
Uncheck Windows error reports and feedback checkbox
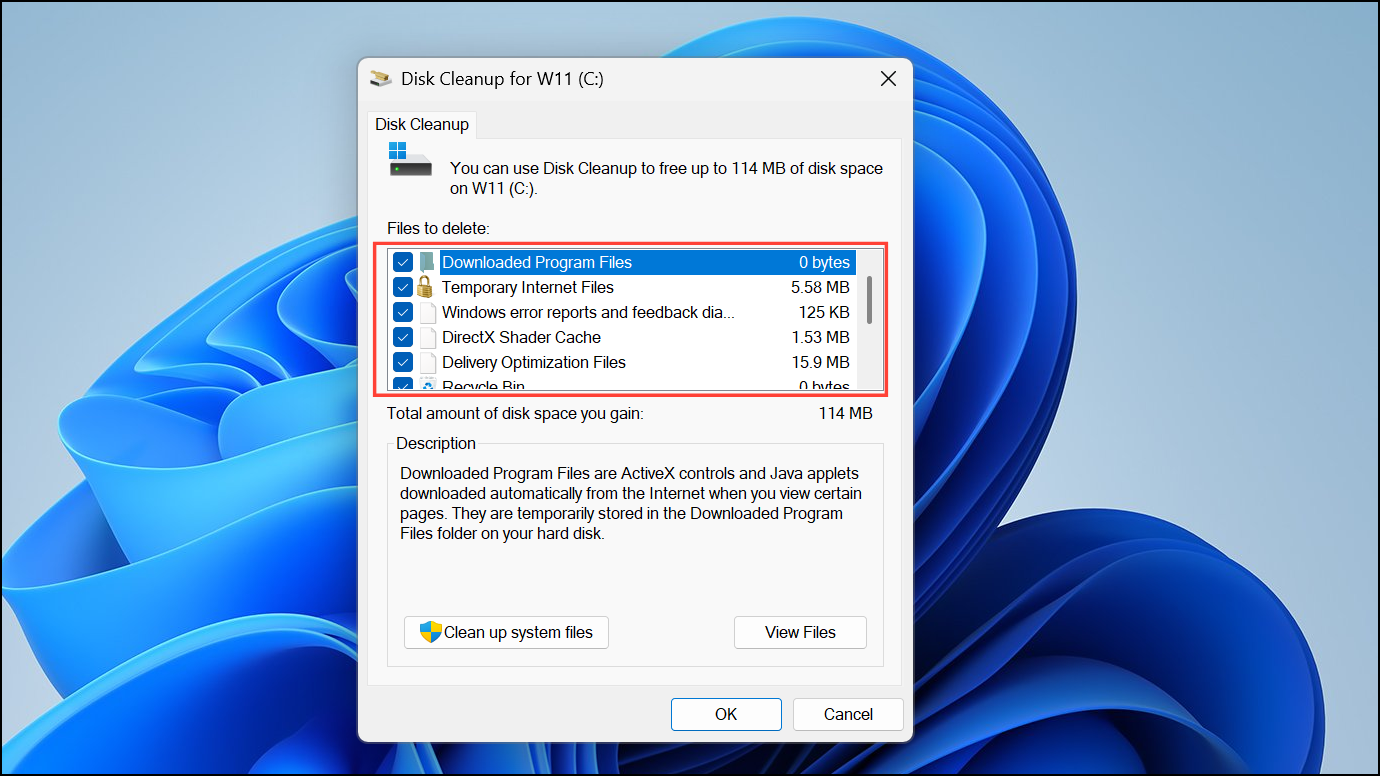click(x=403, y=312)
